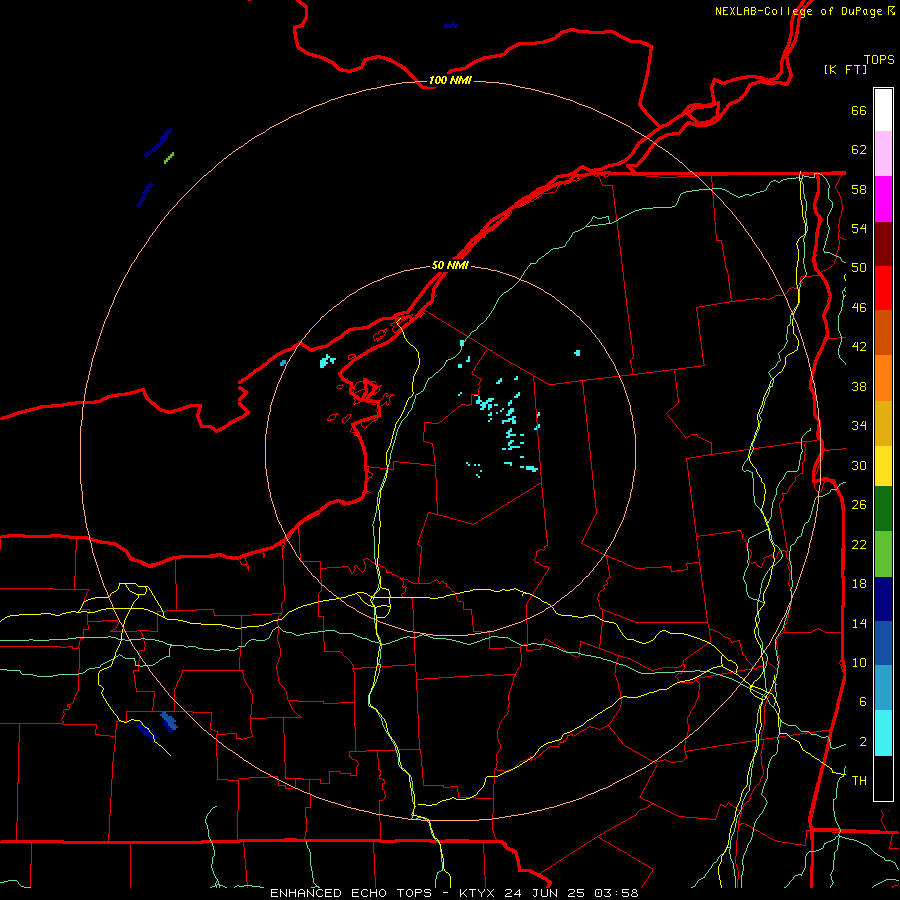The height and width of the screenshot is (900, 900).
Task: Click the '6' legend value
Action: click(863, 702)
